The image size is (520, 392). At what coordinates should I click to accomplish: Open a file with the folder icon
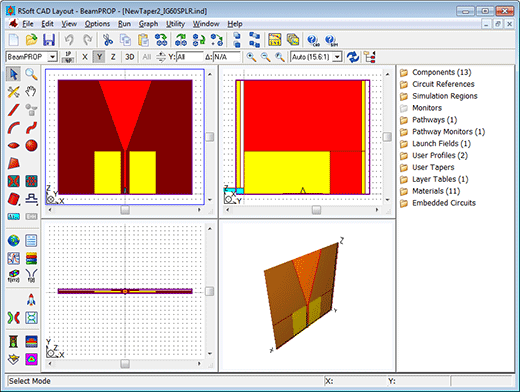(31, 40)
